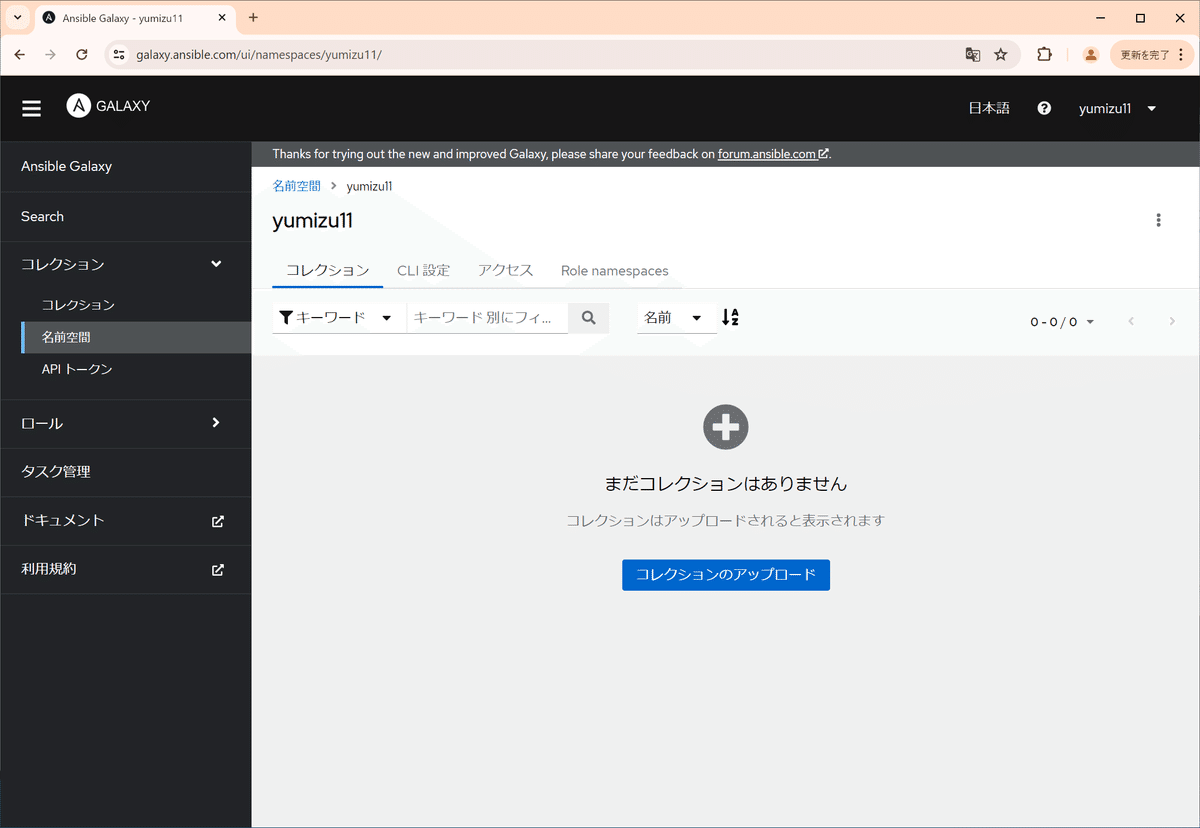This screenshot has width=1200, height=828.
Task: Open タスク管理 in the sidebar
Action: (x=125, y=472)
